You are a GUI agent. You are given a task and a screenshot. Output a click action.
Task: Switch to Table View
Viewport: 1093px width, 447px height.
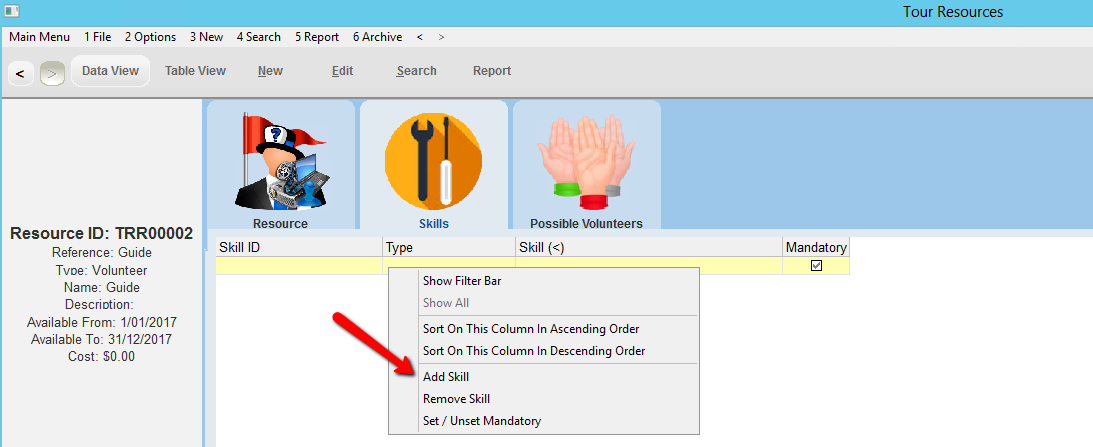pyautogui.click(x=195, y=71)
